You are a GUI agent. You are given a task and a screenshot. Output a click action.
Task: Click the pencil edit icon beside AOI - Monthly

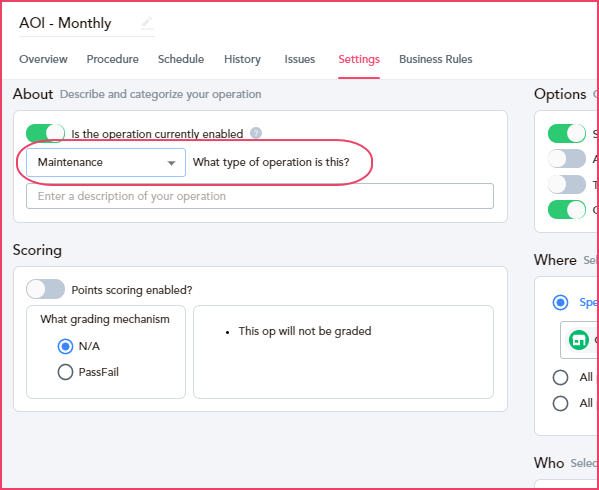coord(147,23)
